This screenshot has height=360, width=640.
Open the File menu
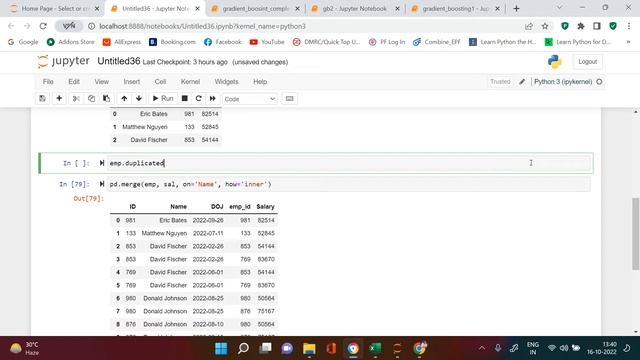pyautogui.click(x=48, y=82)
